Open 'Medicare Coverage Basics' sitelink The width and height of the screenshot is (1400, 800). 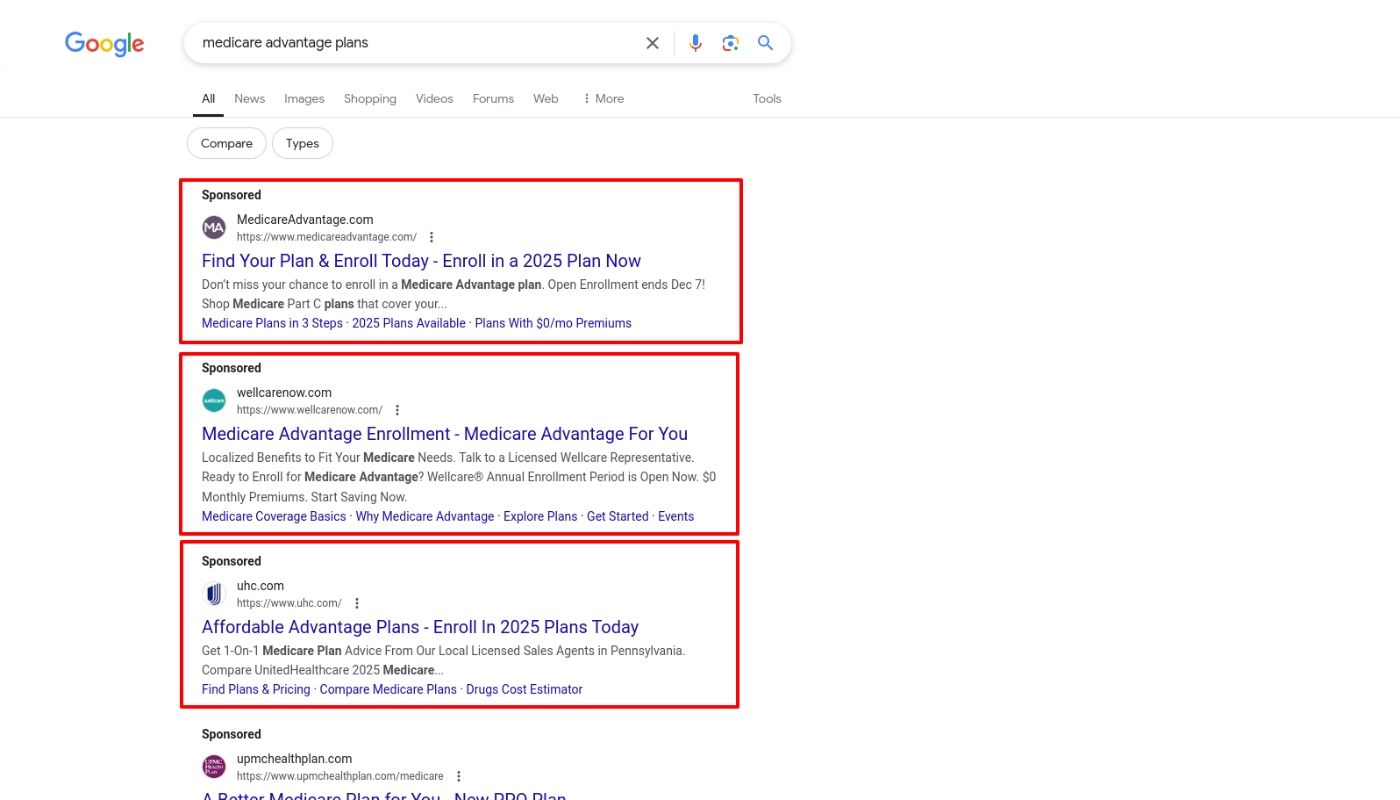[x=274, y=516]
